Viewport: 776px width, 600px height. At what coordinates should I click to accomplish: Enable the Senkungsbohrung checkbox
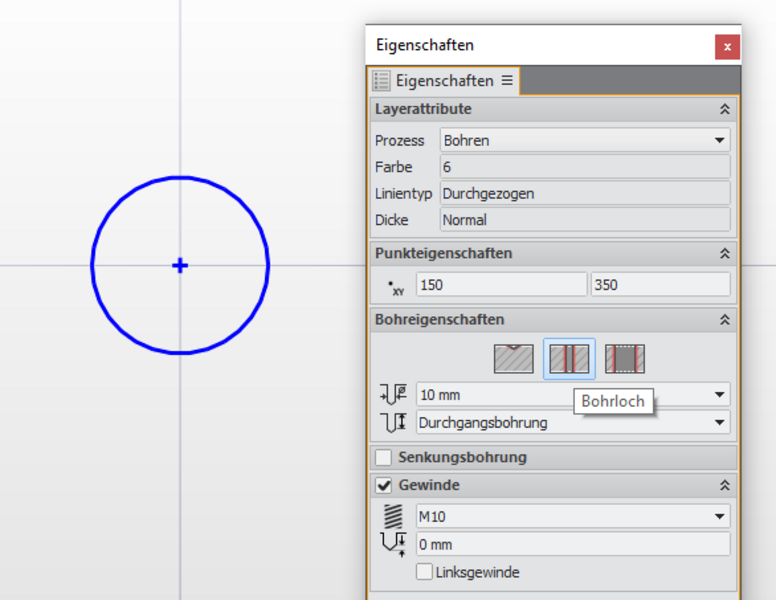pyautogui.click(x=383, y=457)
